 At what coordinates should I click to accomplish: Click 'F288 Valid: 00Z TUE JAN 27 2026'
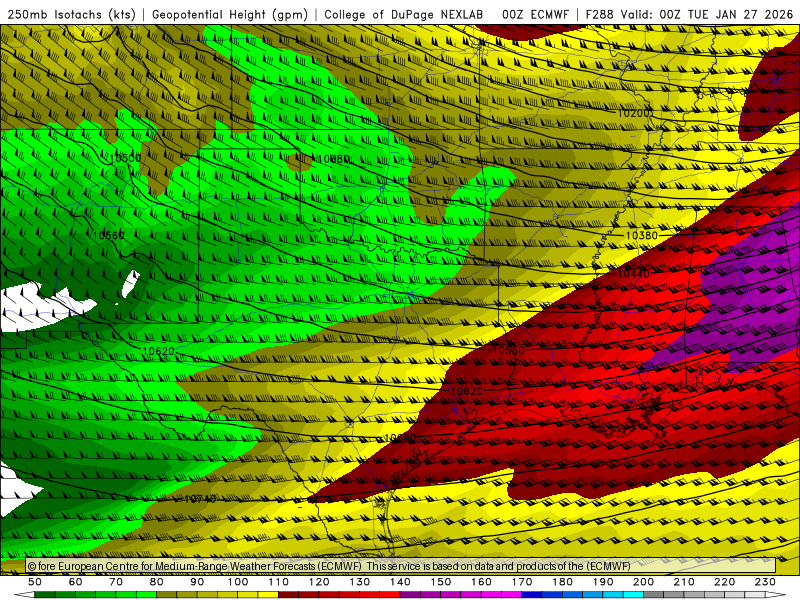(x=689, y=14)
